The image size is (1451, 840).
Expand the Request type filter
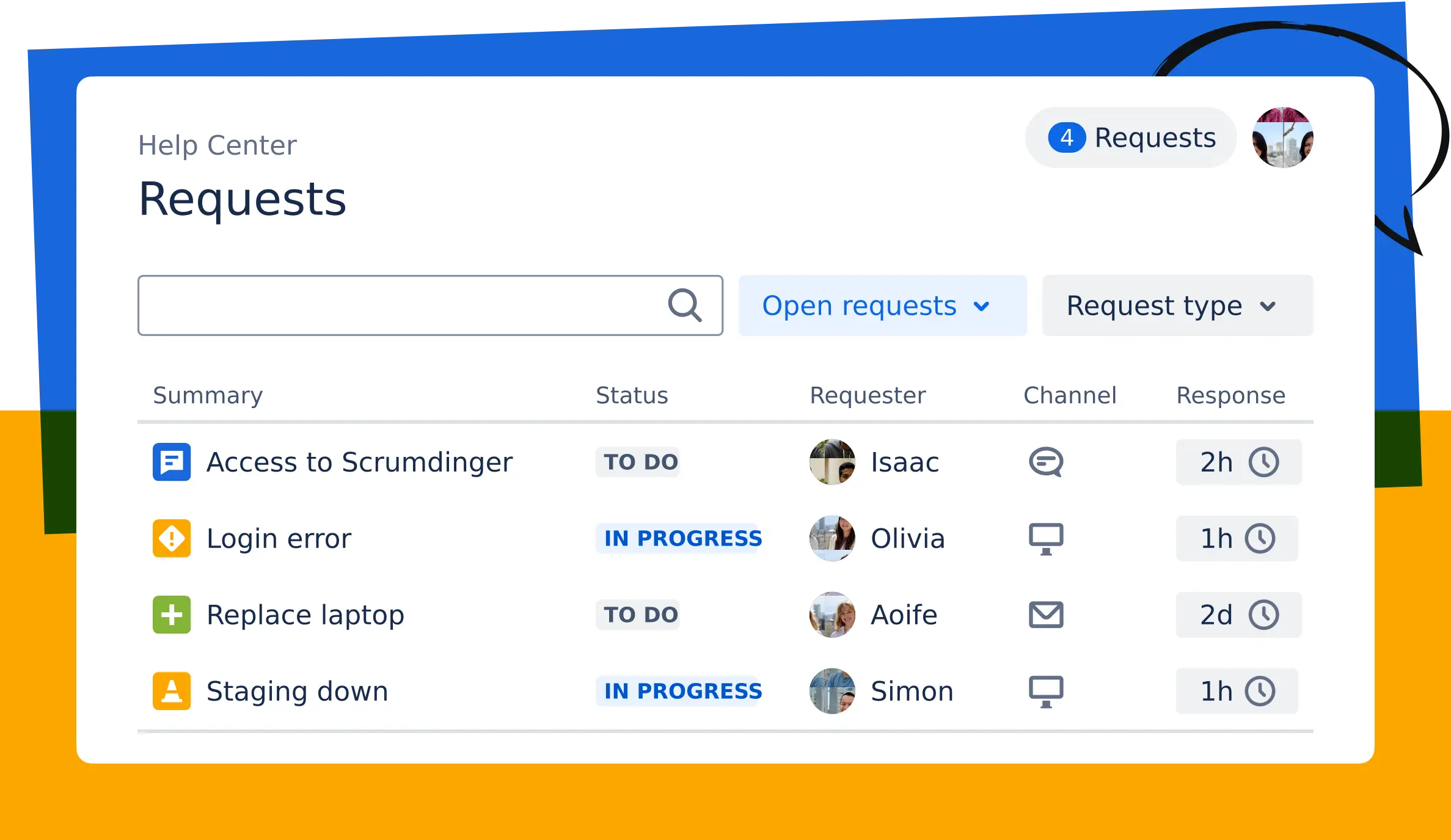(x=1177, y=305)
